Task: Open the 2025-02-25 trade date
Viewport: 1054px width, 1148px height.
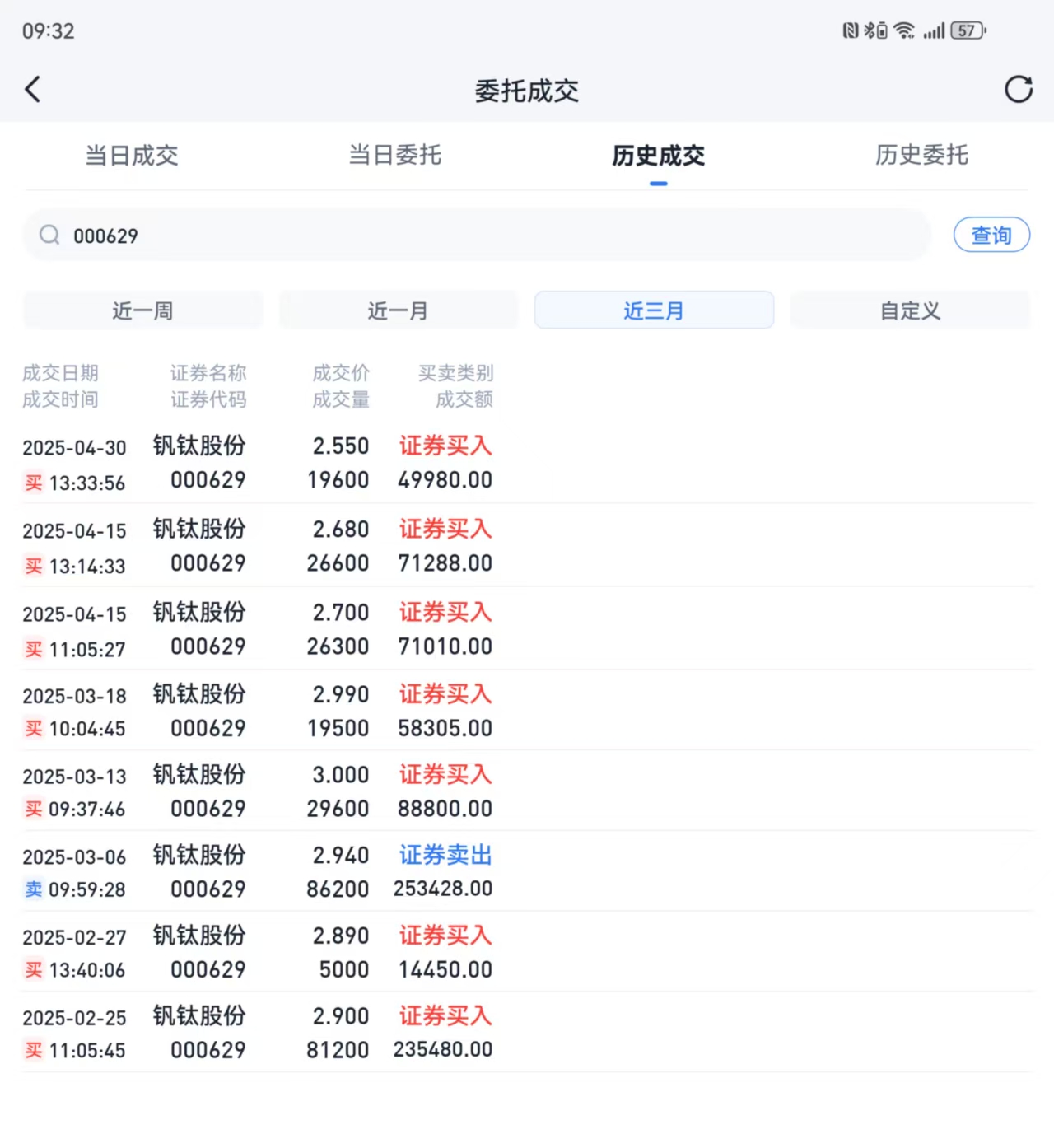Action: (74, 1018)
